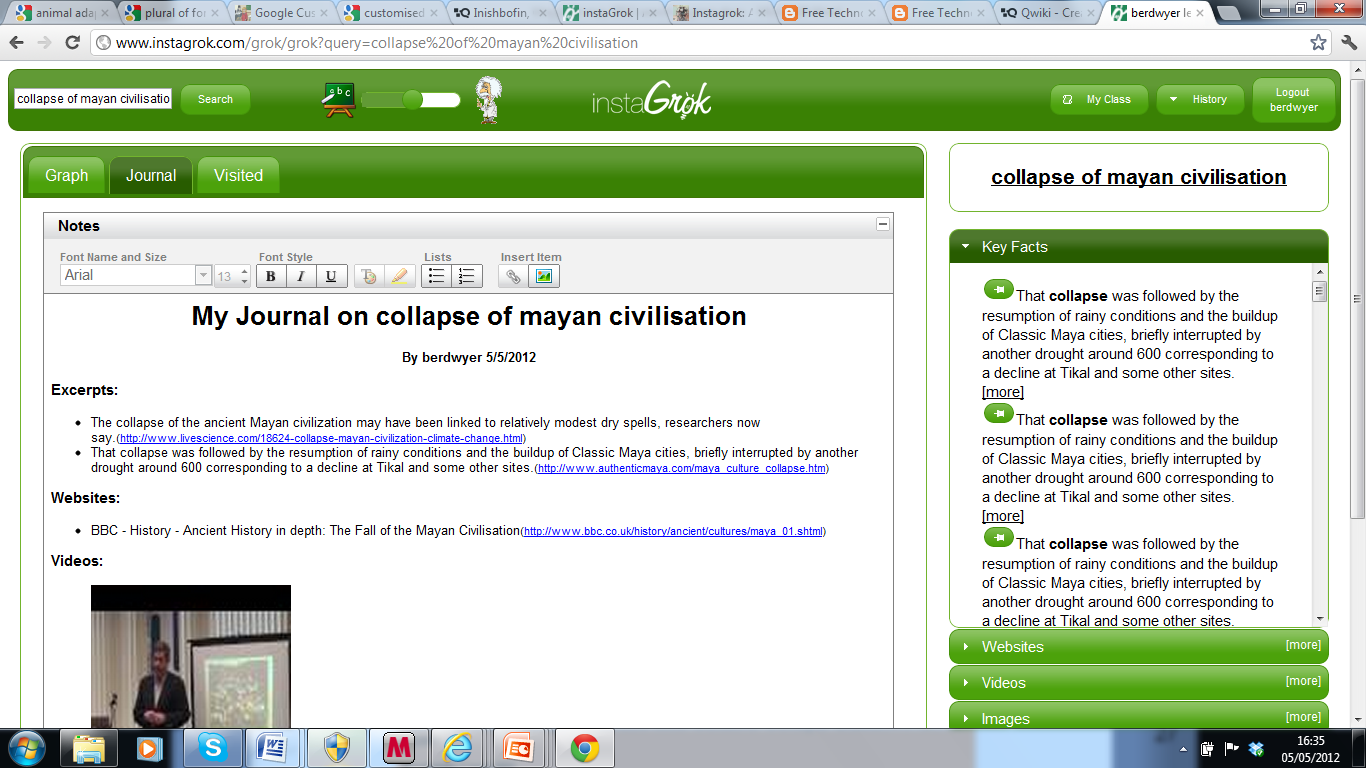Image resolution: width=1366 pixels, height=768 pixels.
Task: Toggle bold formatting in Notes toolbar
Action: pos(271,276)
